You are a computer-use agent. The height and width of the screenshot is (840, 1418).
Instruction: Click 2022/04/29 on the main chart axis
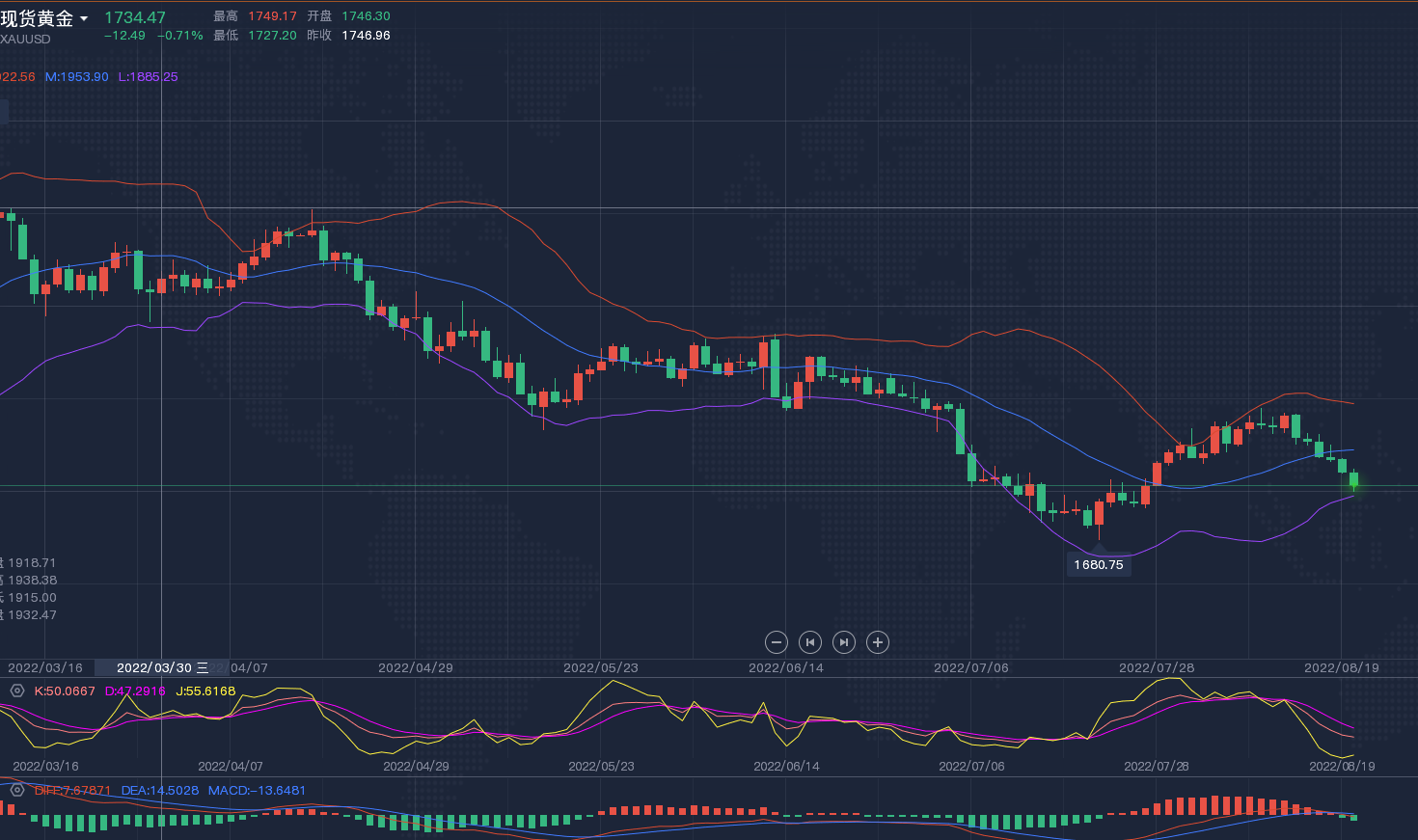[x=416, y=667]
